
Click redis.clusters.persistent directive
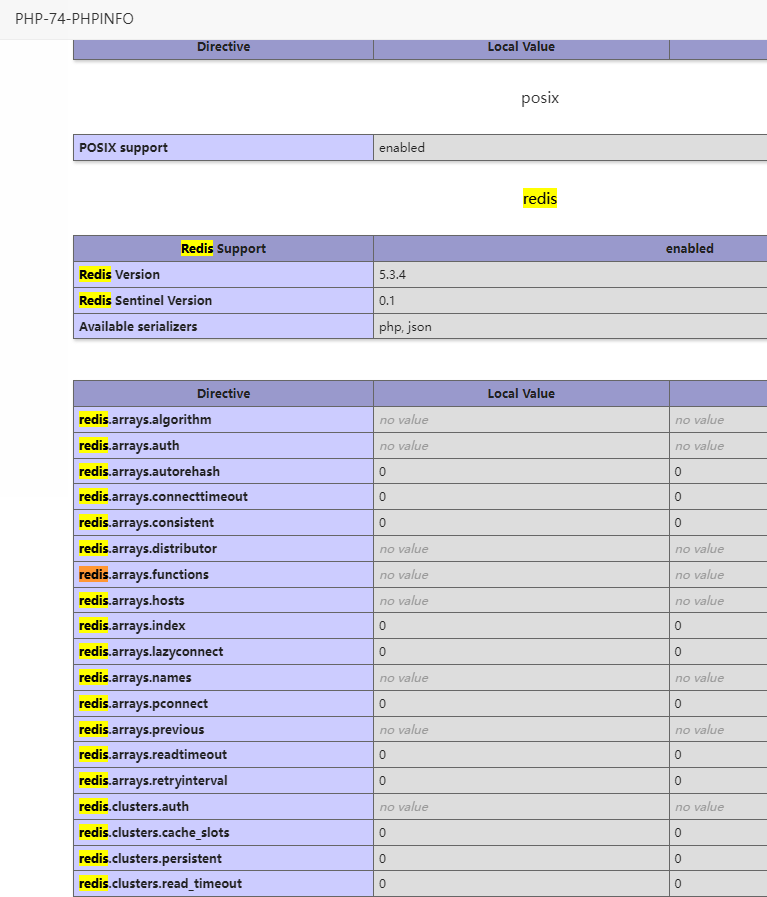tap(150, 859)
